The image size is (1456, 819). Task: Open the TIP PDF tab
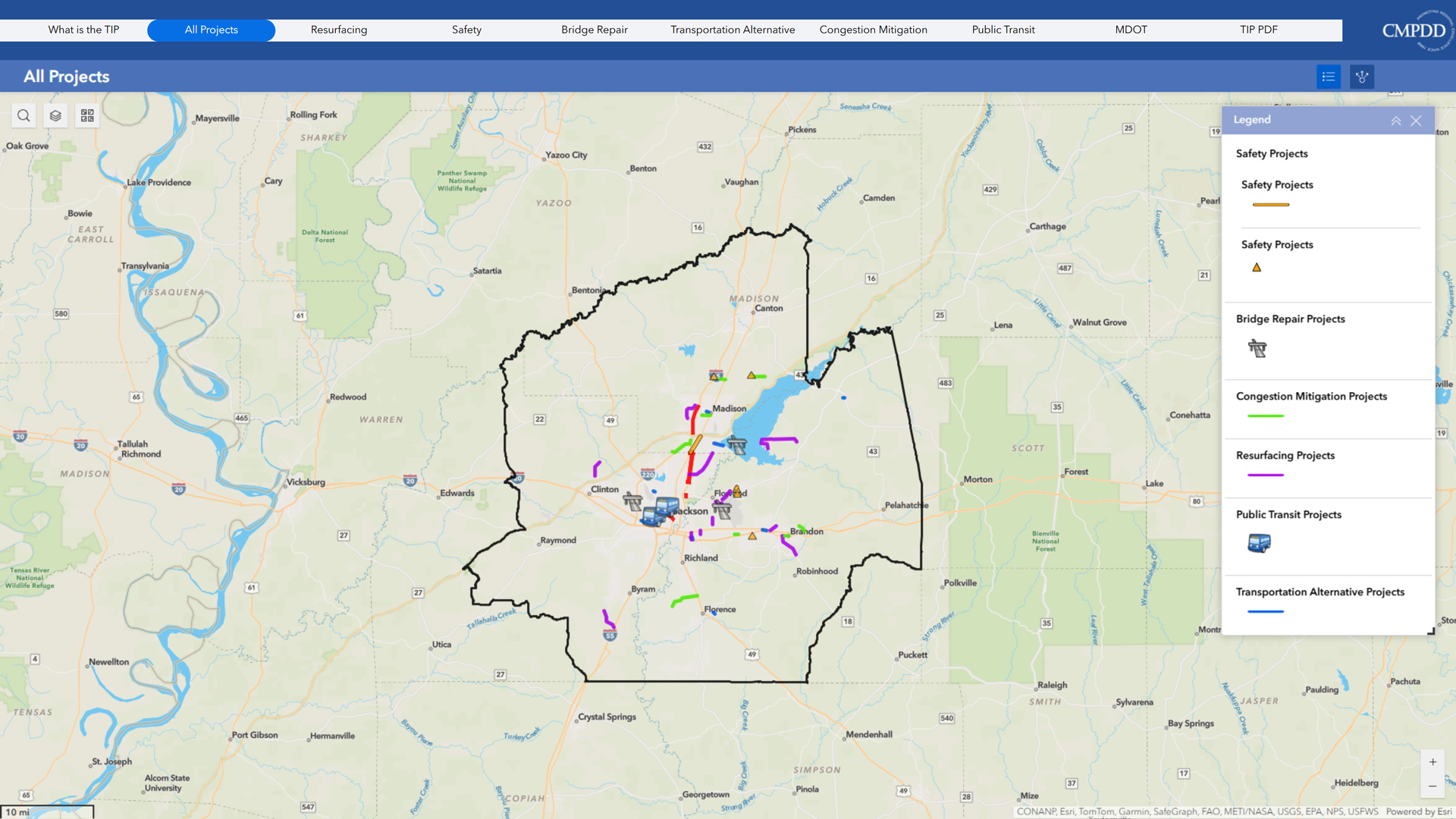pyautogui.click(x=1259, y=30)
